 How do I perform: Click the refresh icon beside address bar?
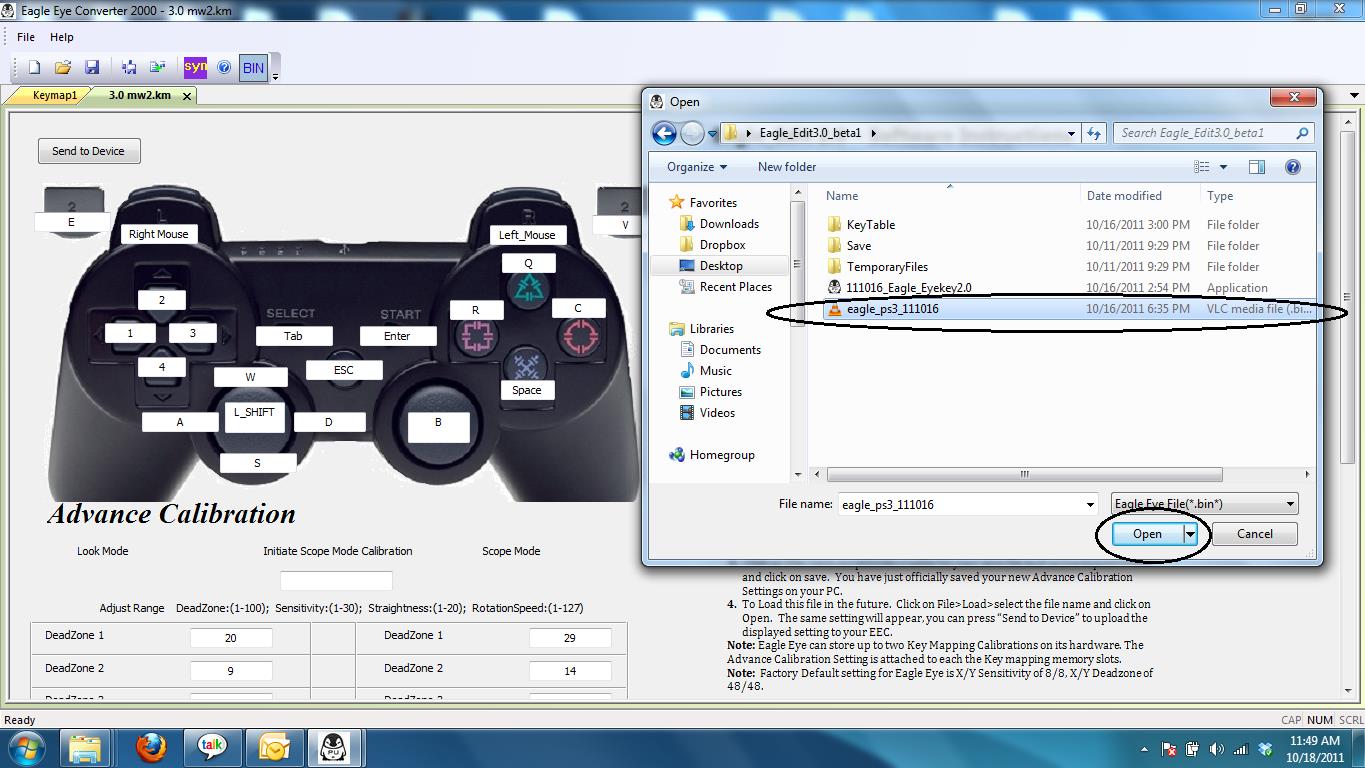(1093, 133)
